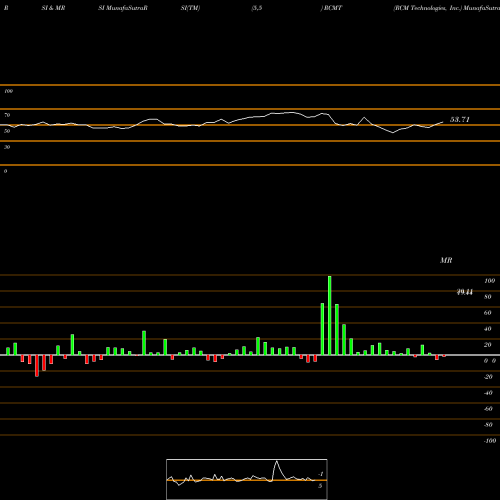Click the -60 axis label of MR panel
Viewport: 500px width, 500px height.
[x=488, y=409]
